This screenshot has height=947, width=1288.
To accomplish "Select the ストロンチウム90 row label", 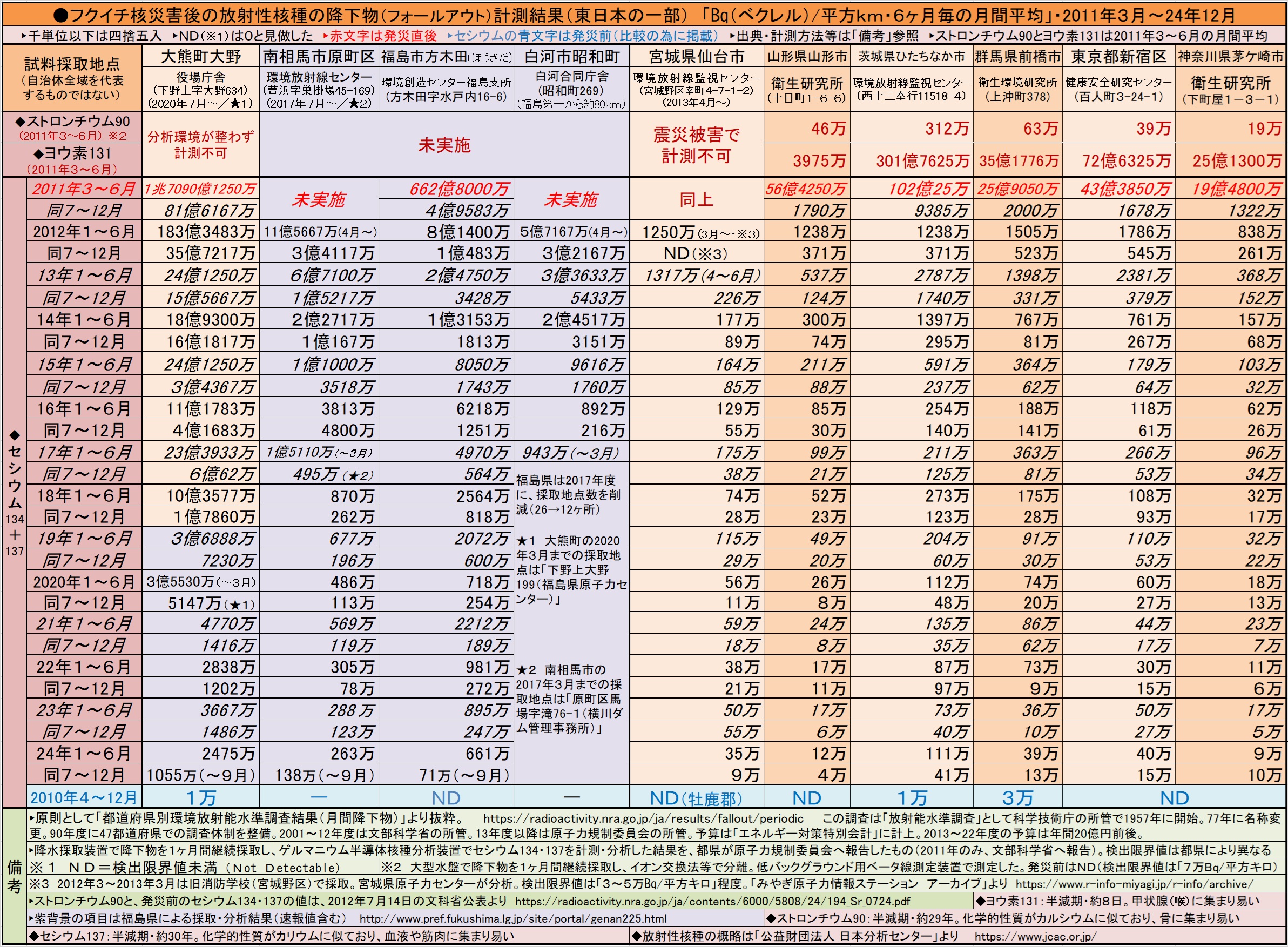I will tap(72, 127).
